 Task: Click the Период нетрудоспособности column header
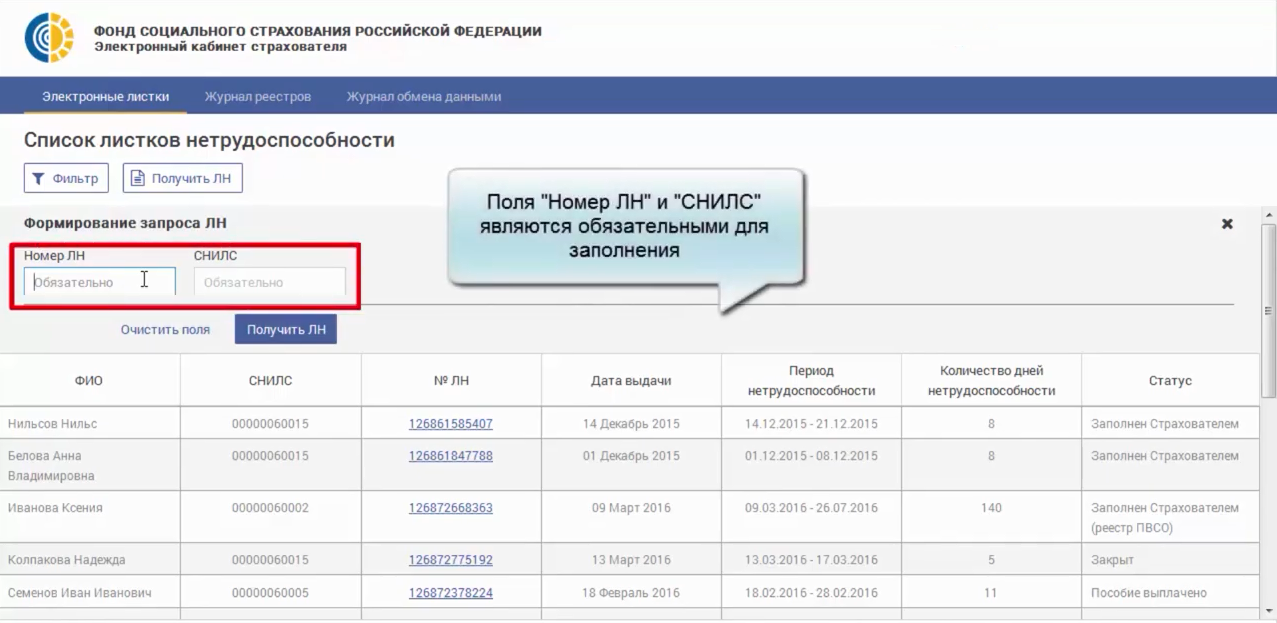coord(811,380)
